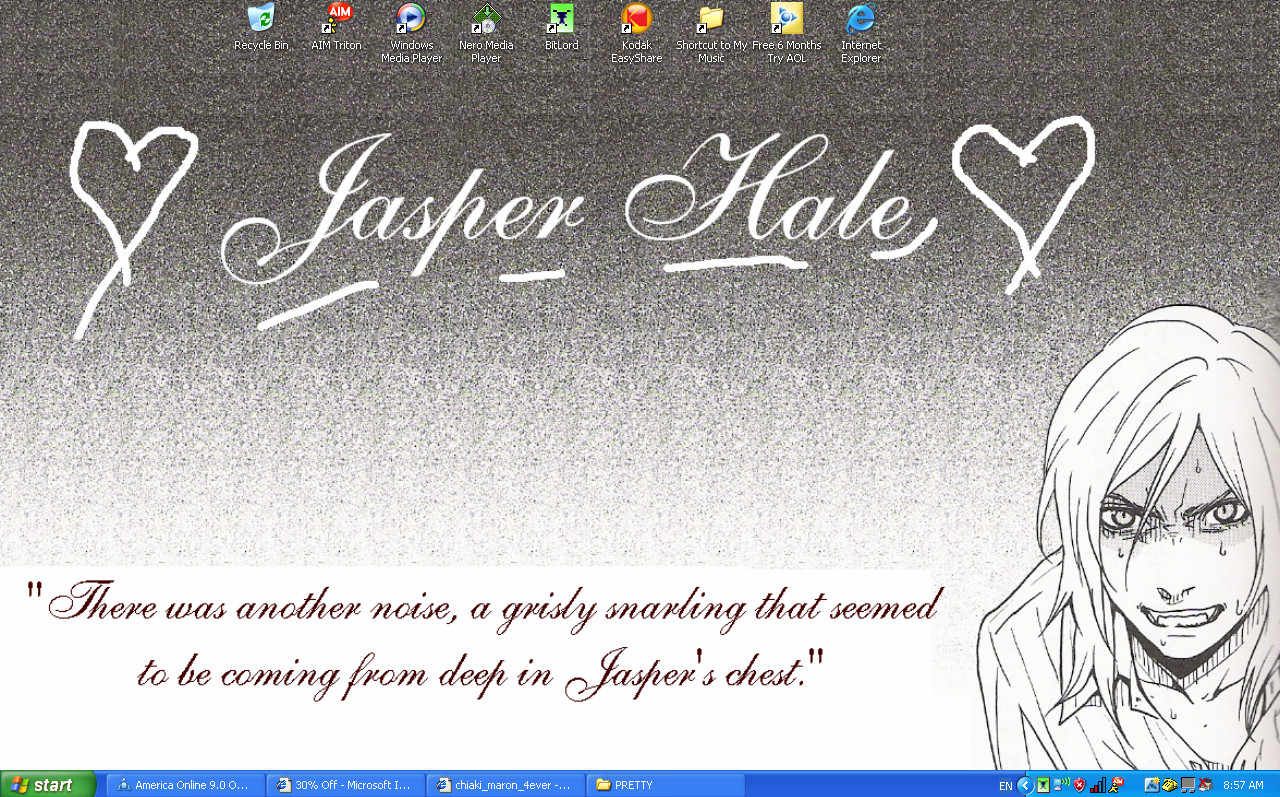
Task: Launch the Nero Media Player shortcut
Action: click(x=486, y=19)
